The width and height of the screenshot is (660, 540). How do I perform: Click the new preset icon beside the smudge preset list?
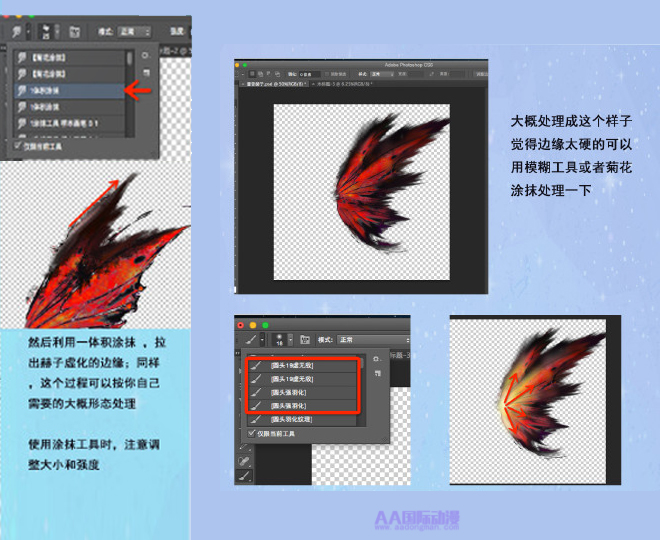[x=146, y=74]
